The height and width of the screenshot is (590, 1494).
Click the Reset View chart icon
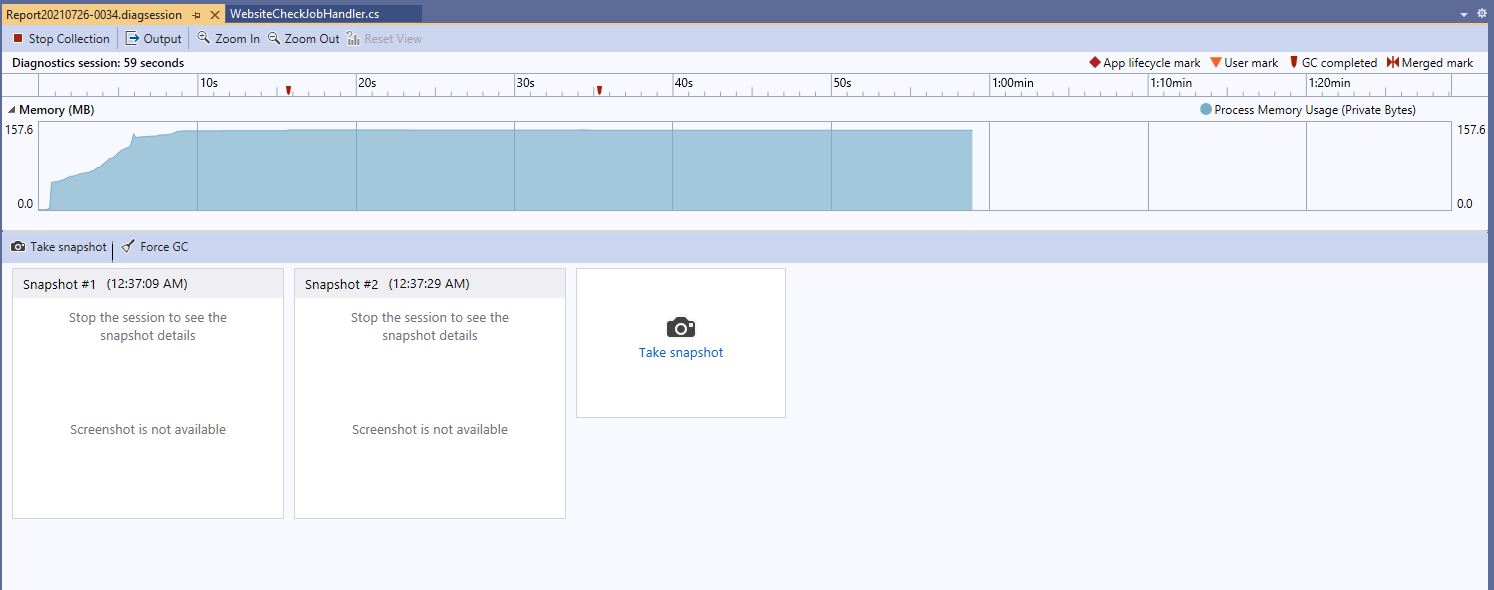tap(351, 38)
